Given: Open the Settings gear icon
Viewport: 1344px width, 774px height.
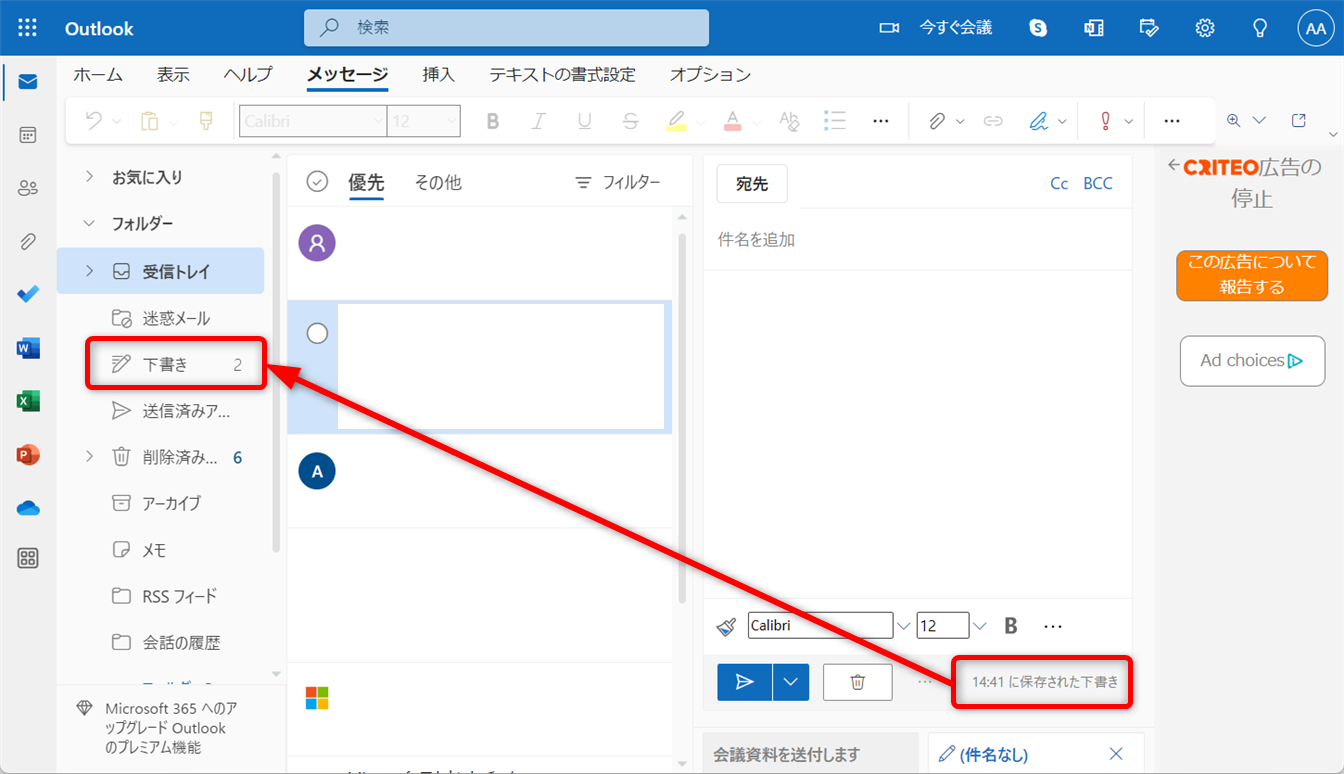Looking at the screenshot, I should 1205,28.
